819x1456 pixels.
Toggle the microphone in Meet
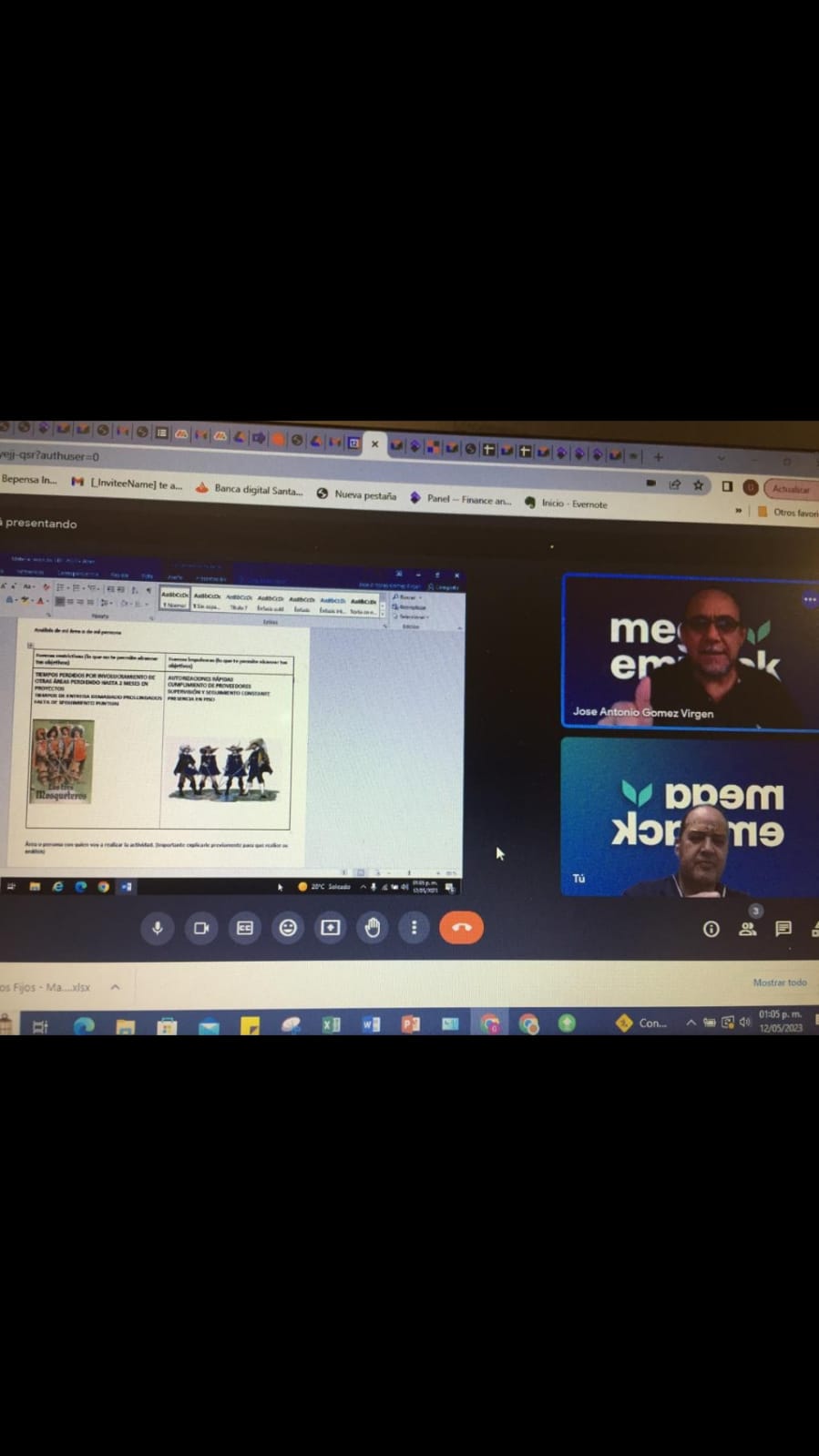pos(158,928)
